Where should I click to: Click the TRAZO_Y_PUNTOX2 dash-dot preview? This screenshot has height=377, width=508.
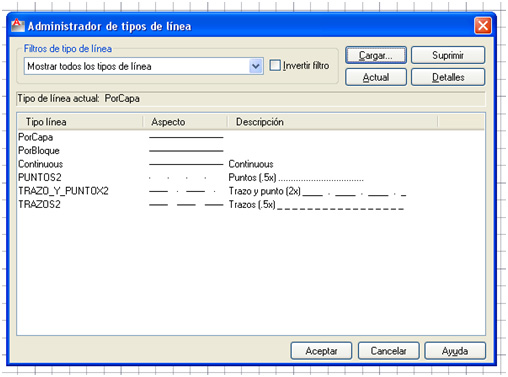click(182, 191)
